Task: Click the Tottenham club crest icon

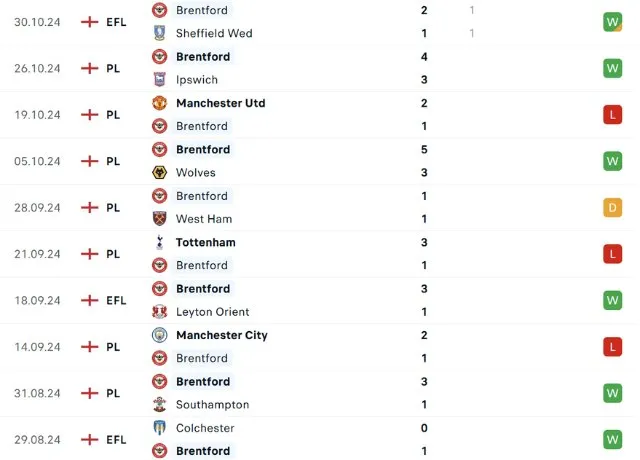Action: tap(159, 242)
